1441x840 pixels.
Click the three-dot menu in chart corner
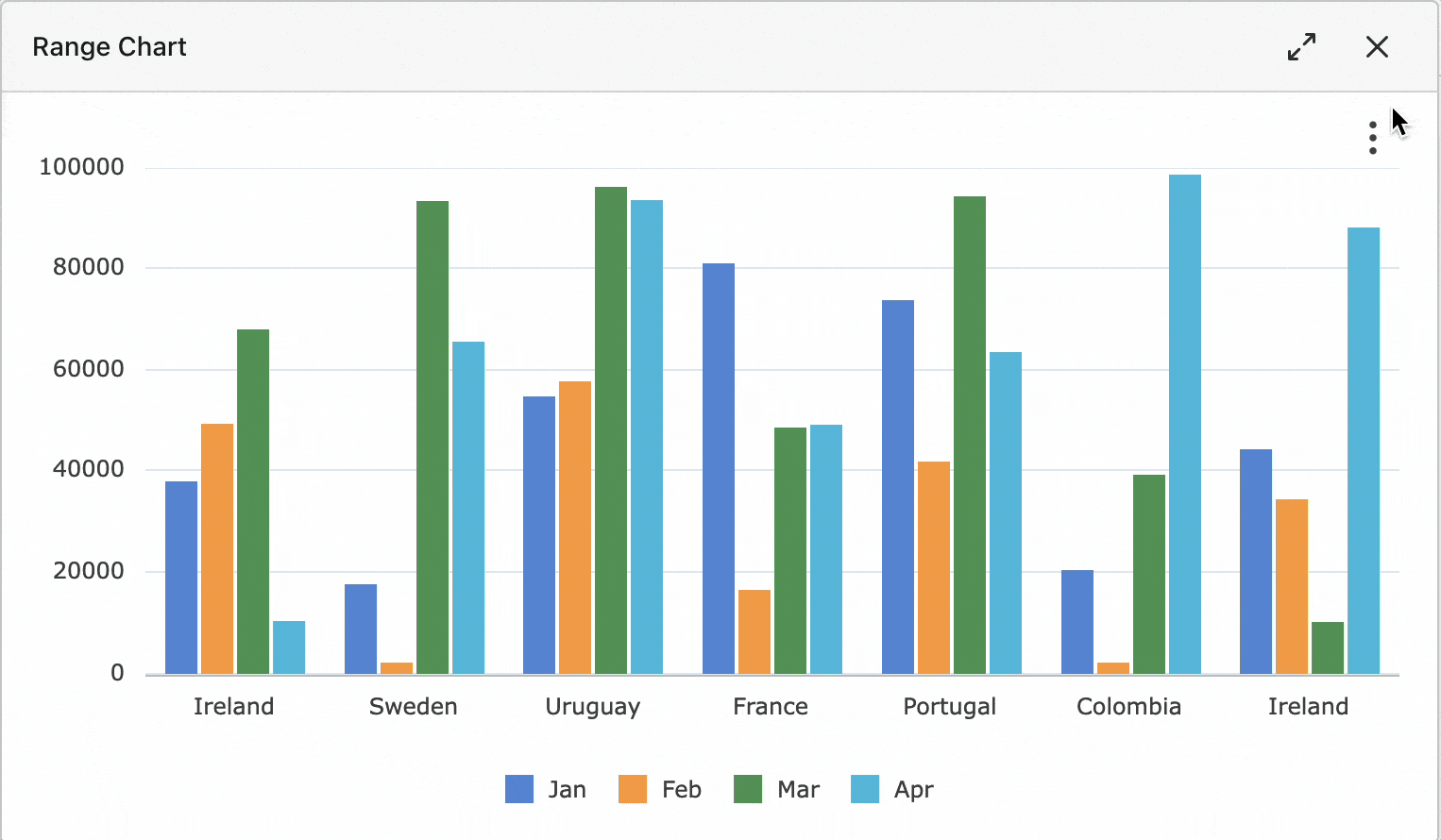coord(1372,137)
